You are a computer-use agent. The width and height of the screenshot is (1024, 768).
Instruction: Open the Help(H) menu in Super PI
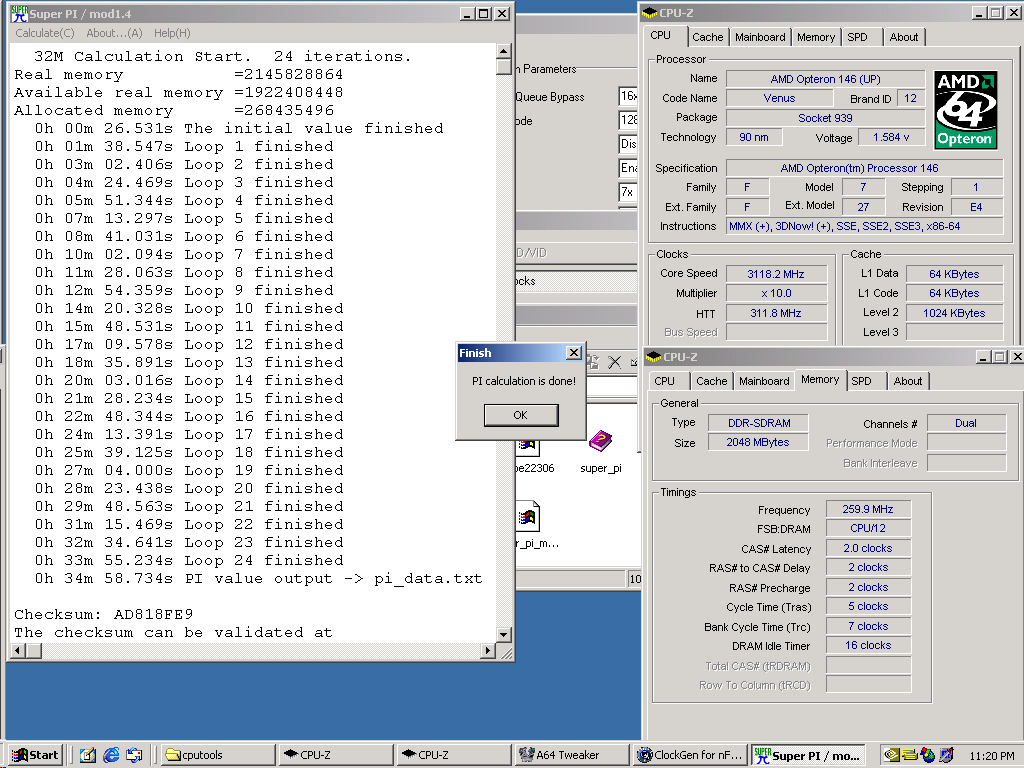click(x=172, y=33)
